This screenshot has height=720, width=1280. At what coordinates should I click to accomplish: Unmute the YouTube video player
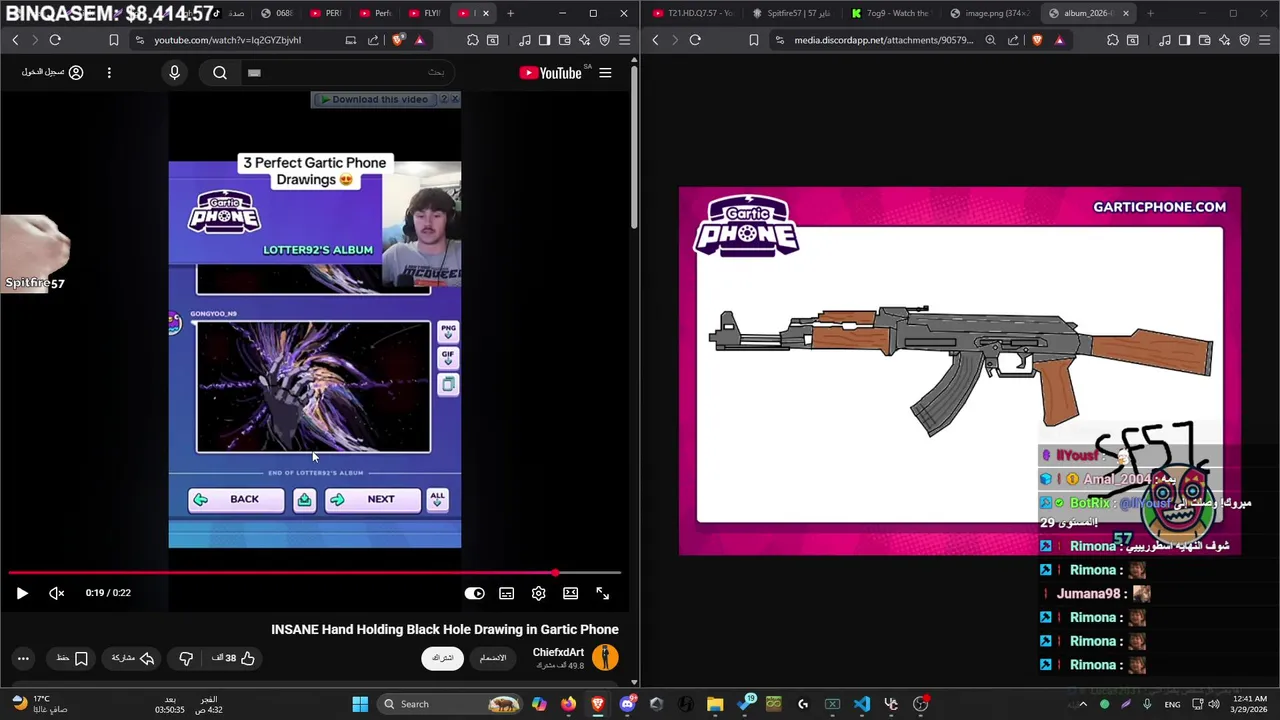click(x=57, y=593)
